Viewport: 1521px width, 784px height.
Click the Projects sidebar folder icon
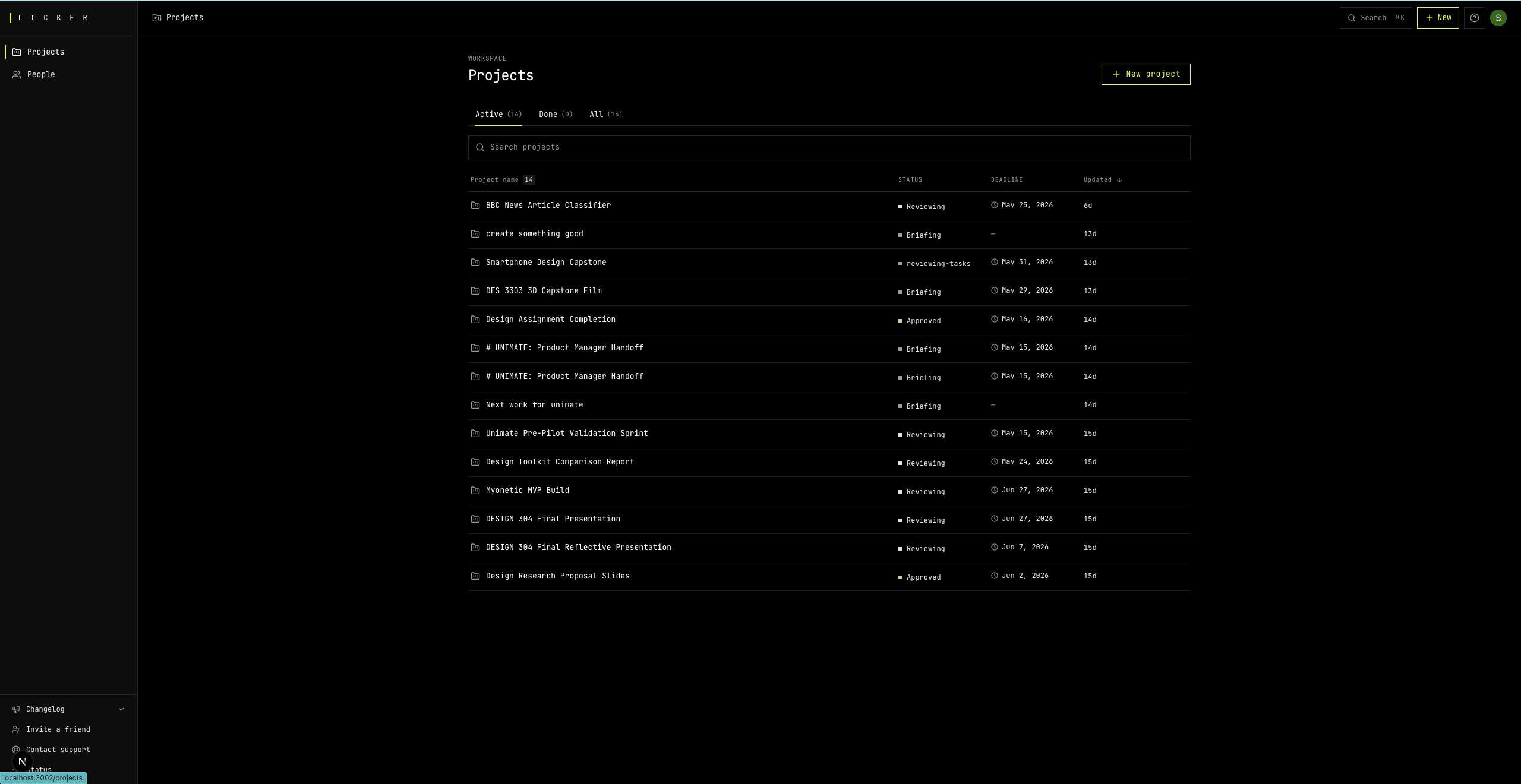coord(17,52)
